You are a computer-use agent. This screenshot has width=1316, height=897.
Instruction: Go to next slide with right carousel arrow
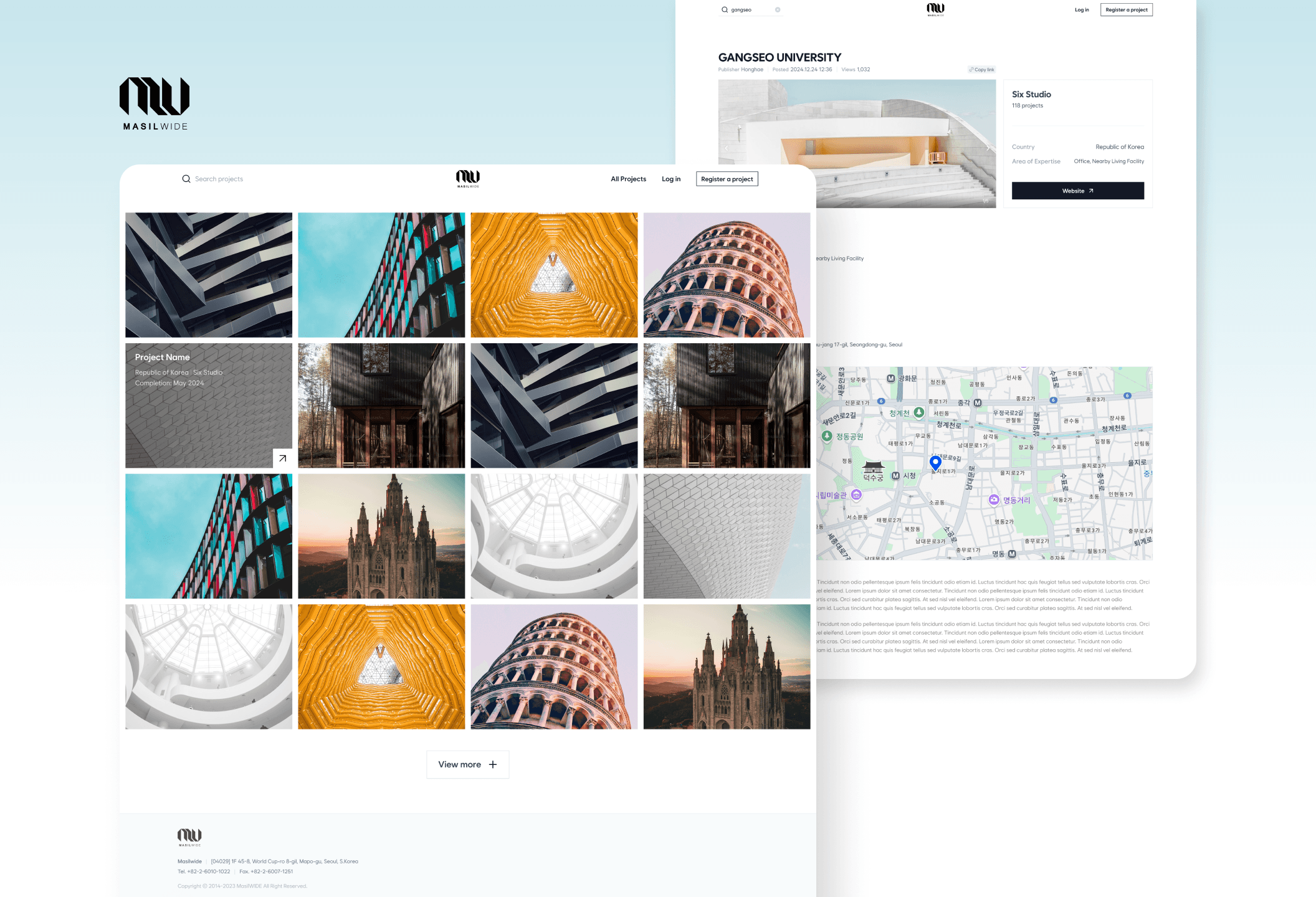click(989, 148)
